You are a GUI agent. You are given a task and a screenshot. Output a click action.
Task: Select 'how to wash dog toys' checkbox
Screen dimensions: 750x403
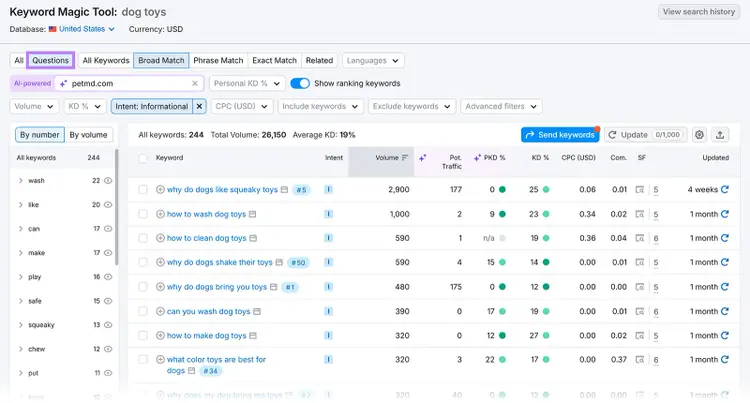[x=143, y=214]
